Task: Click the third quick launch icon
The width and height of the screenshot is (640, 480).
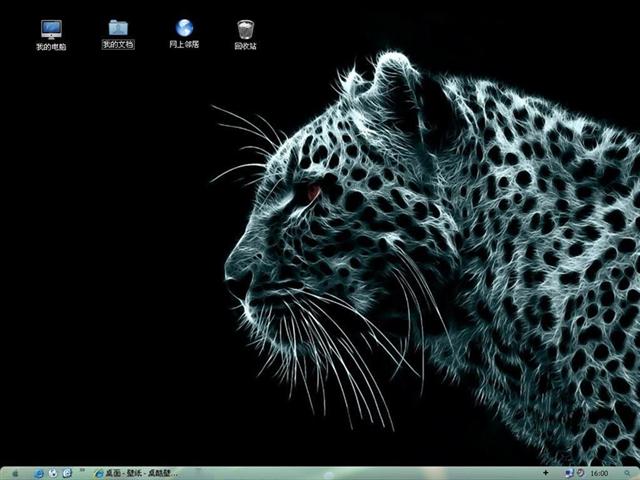Action: click(x=67, y=472)
